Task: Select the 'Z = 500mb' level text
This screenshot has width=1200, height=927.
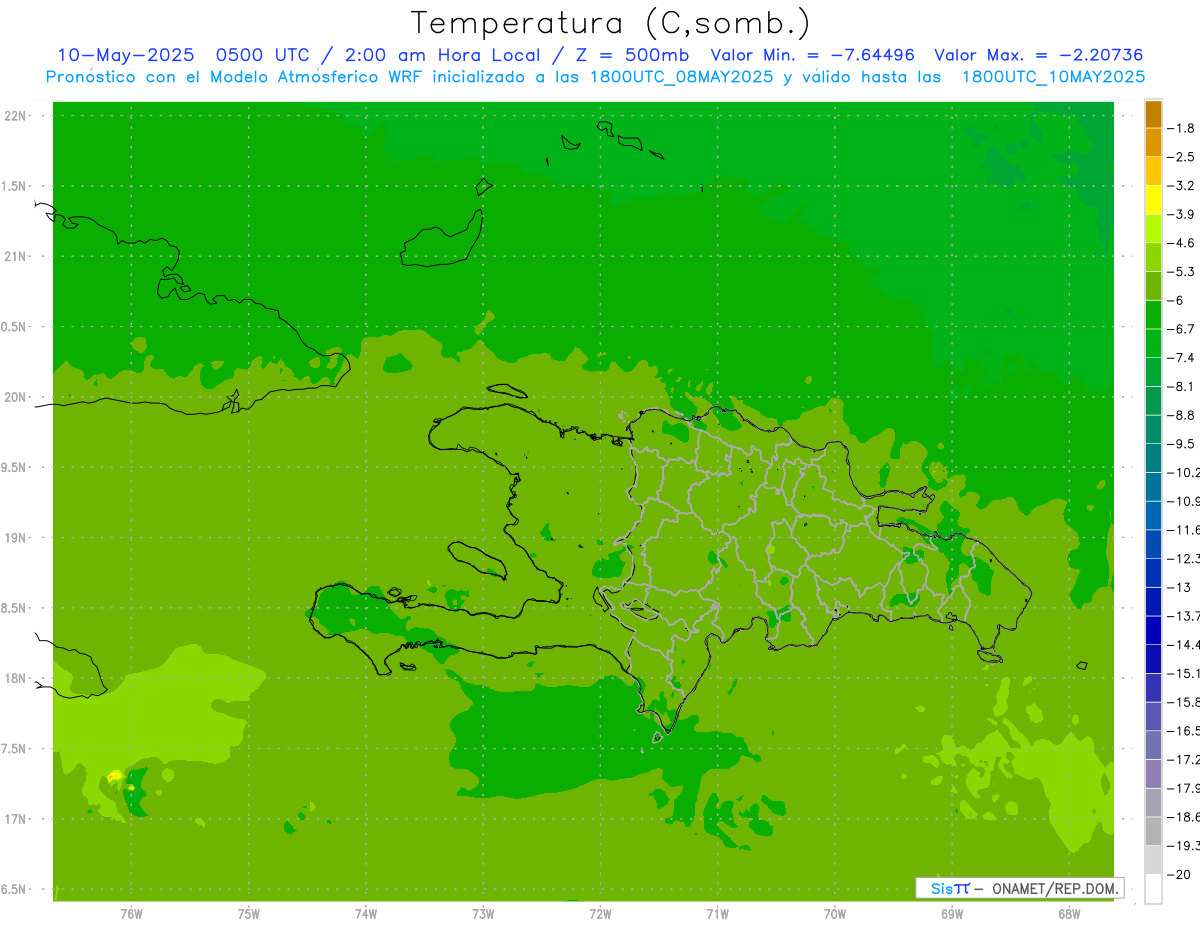Action: coord(631,56)
